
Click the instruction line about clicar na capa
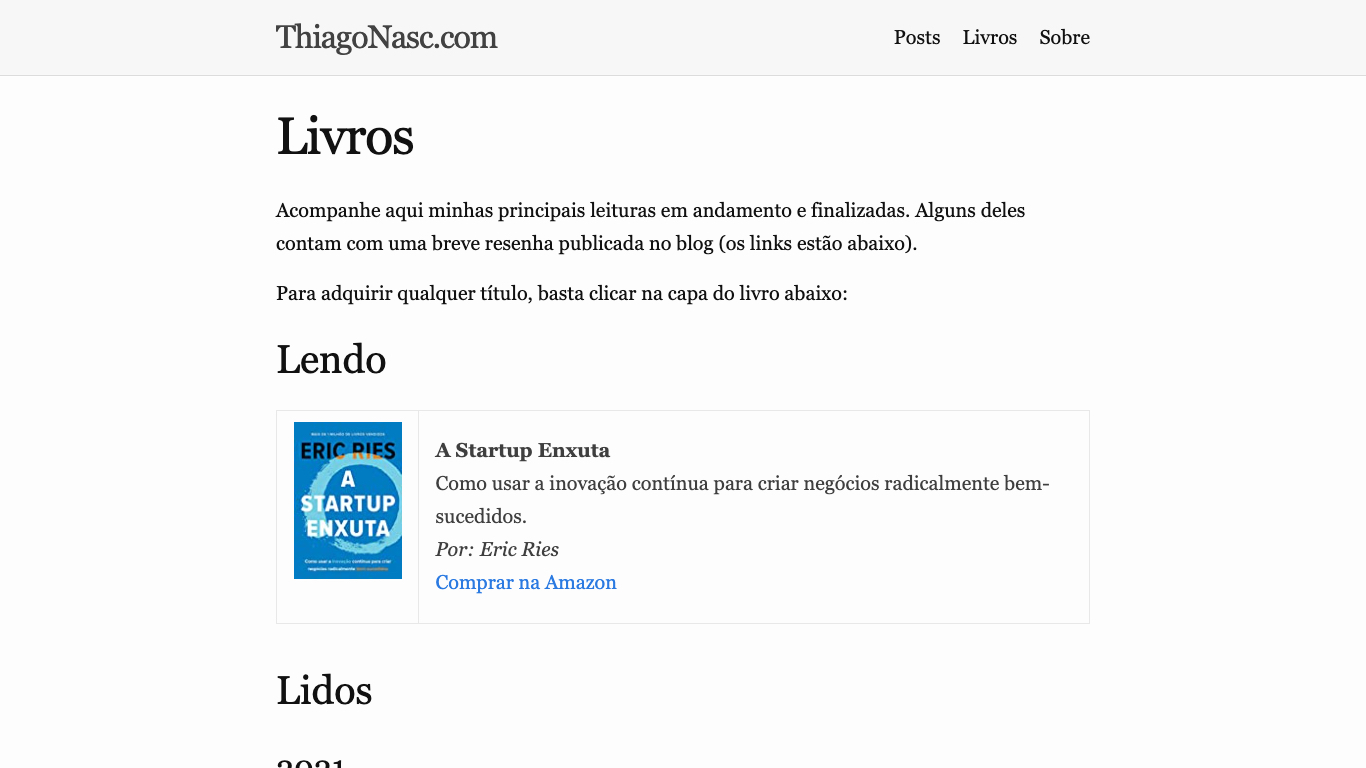(562, 293)
